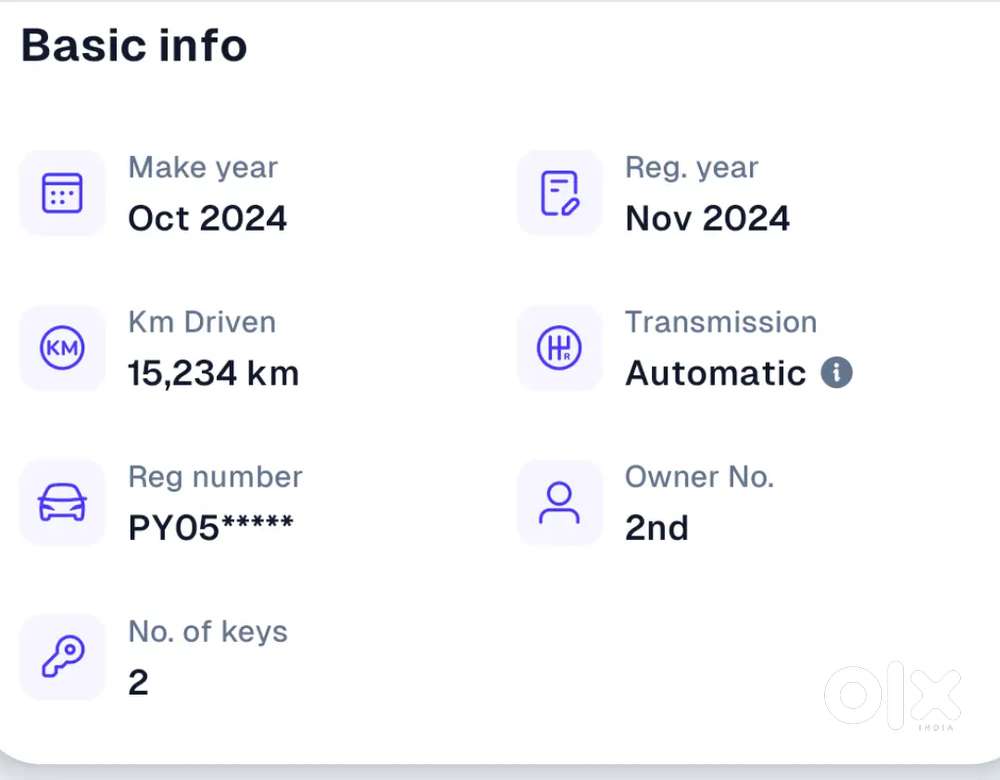The width and height of the screenshot is (1000, 780).
Task: Open the info icon next to Automatic
Action: pyautogui.click(x=836, y=372)
